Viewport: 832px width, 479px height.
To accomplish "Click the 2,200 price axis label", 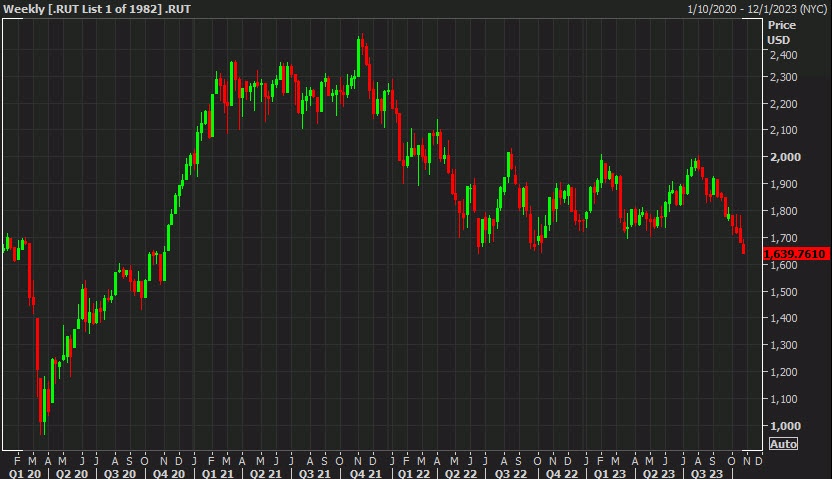I will [783, 104].
